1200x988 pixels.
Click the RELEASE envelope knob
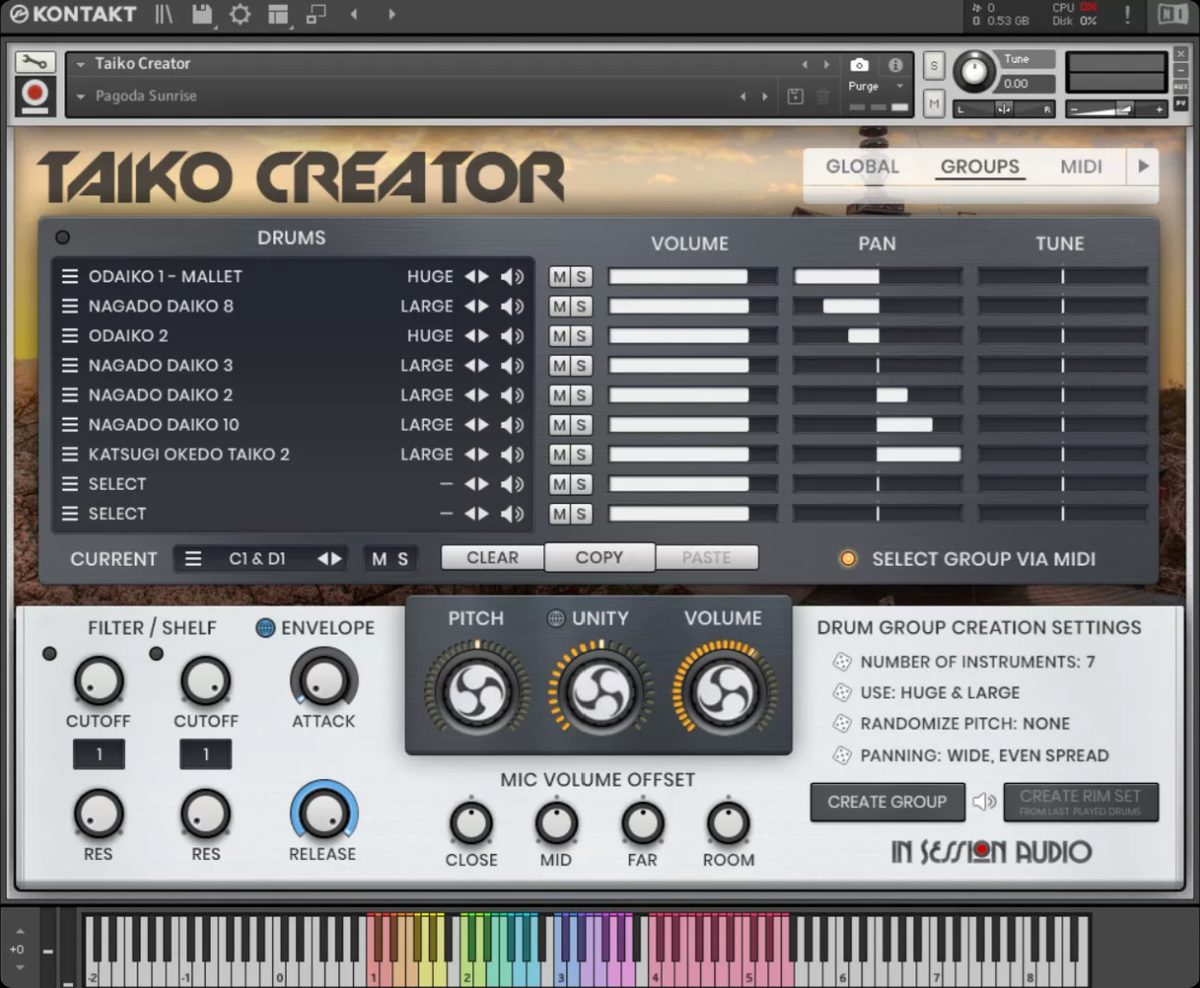tap(322, 813)
